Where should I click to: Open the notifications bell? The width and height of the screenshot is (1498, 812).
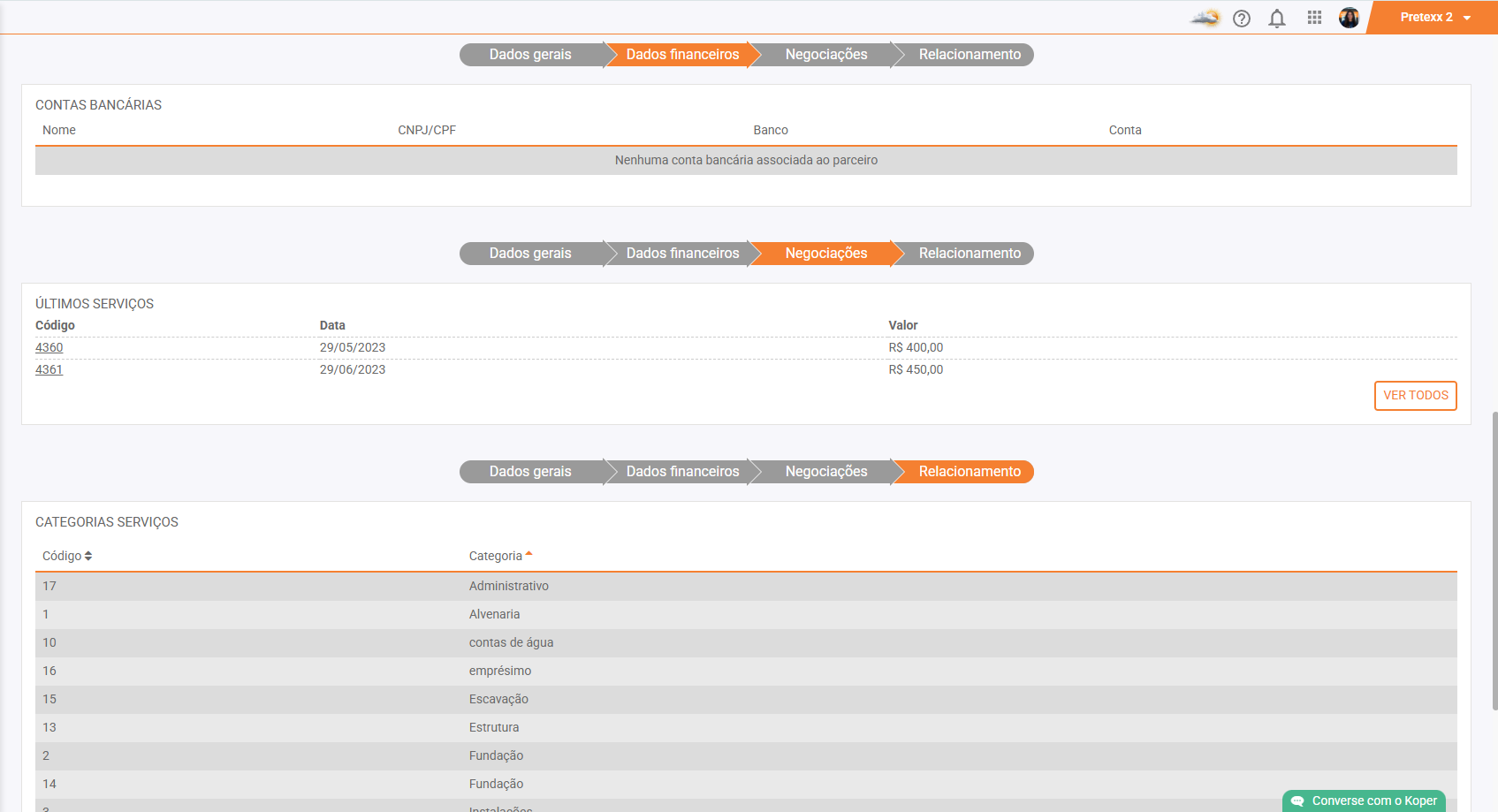(1277, 19)
